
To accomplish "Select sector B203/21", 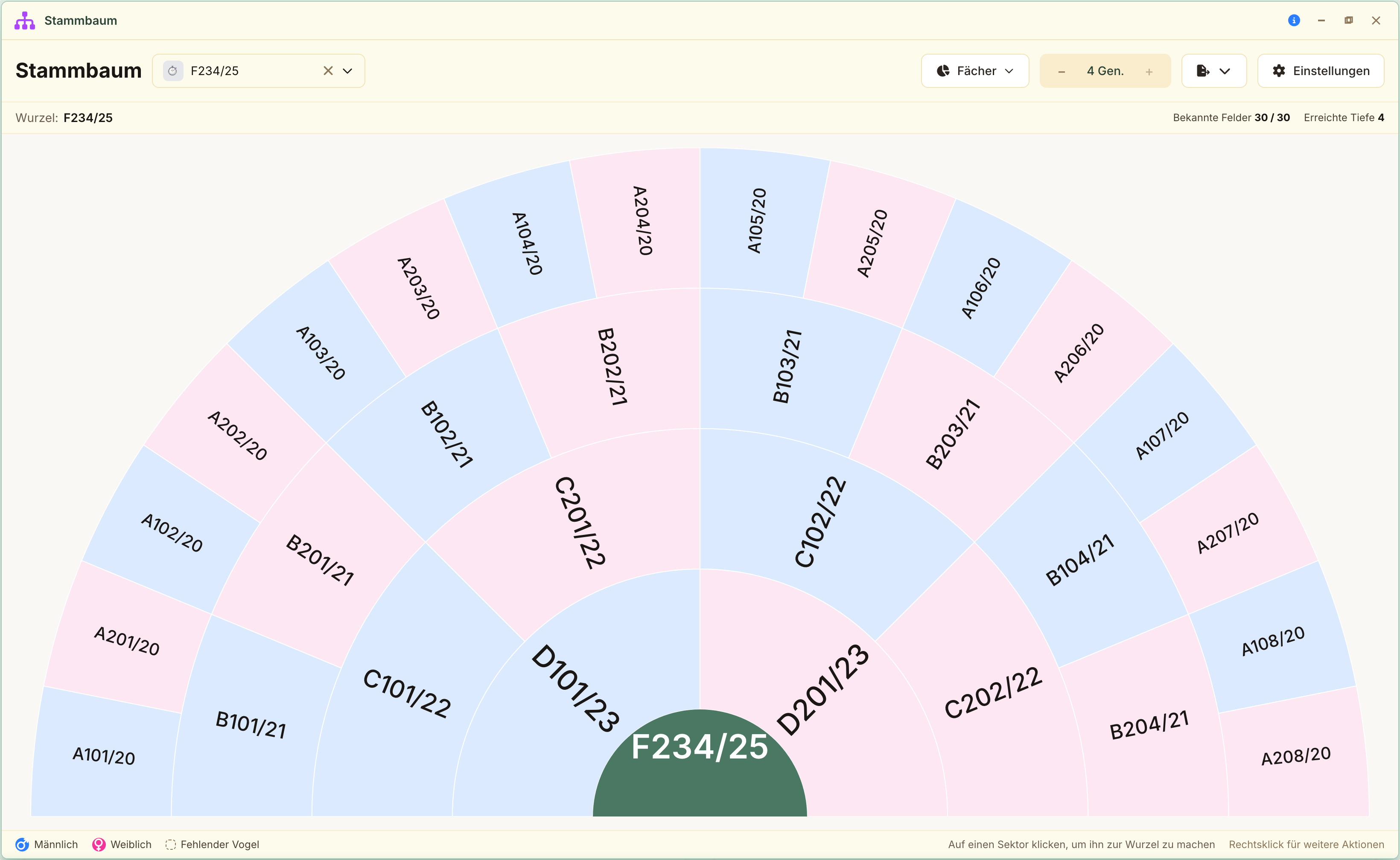I will pyautogui.click(x=953, y=434).
